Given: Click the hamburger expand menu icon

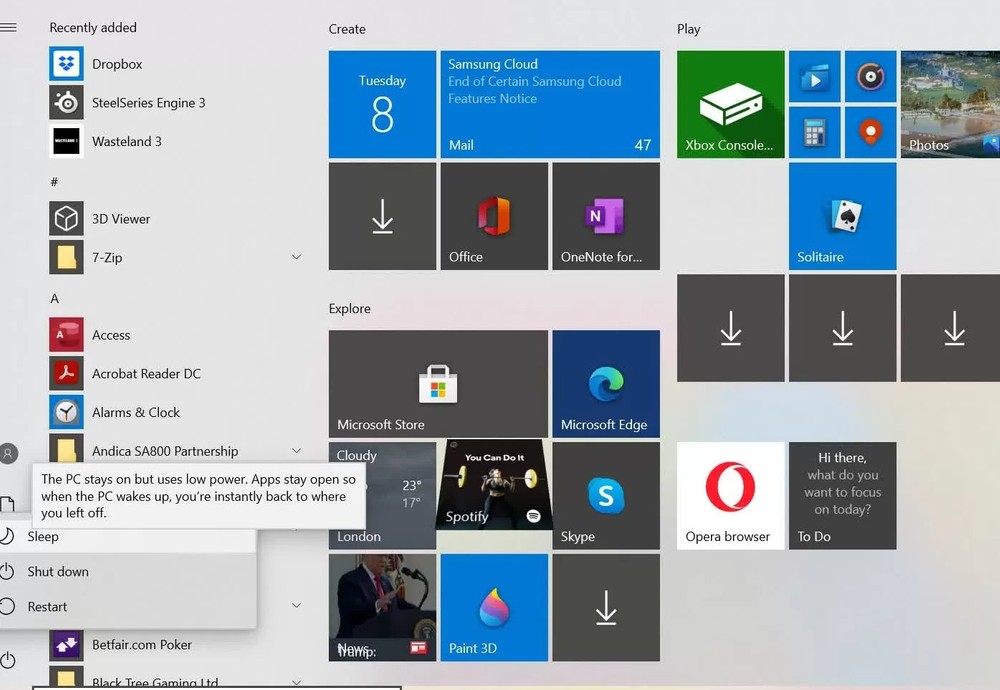Looking at the screenshot, I should click(x=8, y=27).
